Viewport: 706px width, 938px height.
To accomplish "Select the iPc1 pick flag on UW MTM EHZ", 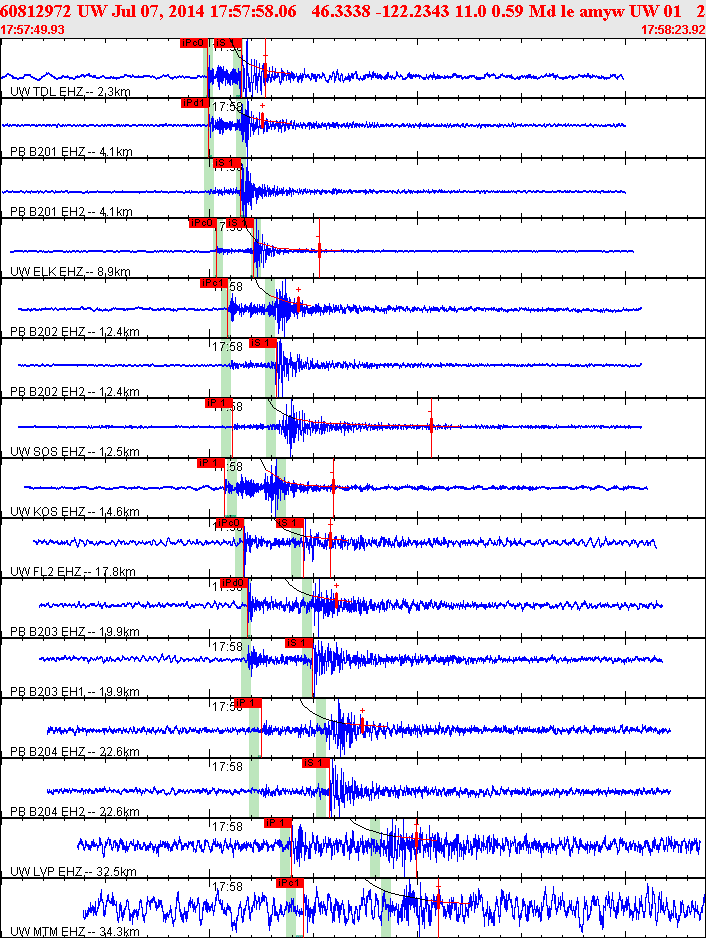I will point(290,883).
